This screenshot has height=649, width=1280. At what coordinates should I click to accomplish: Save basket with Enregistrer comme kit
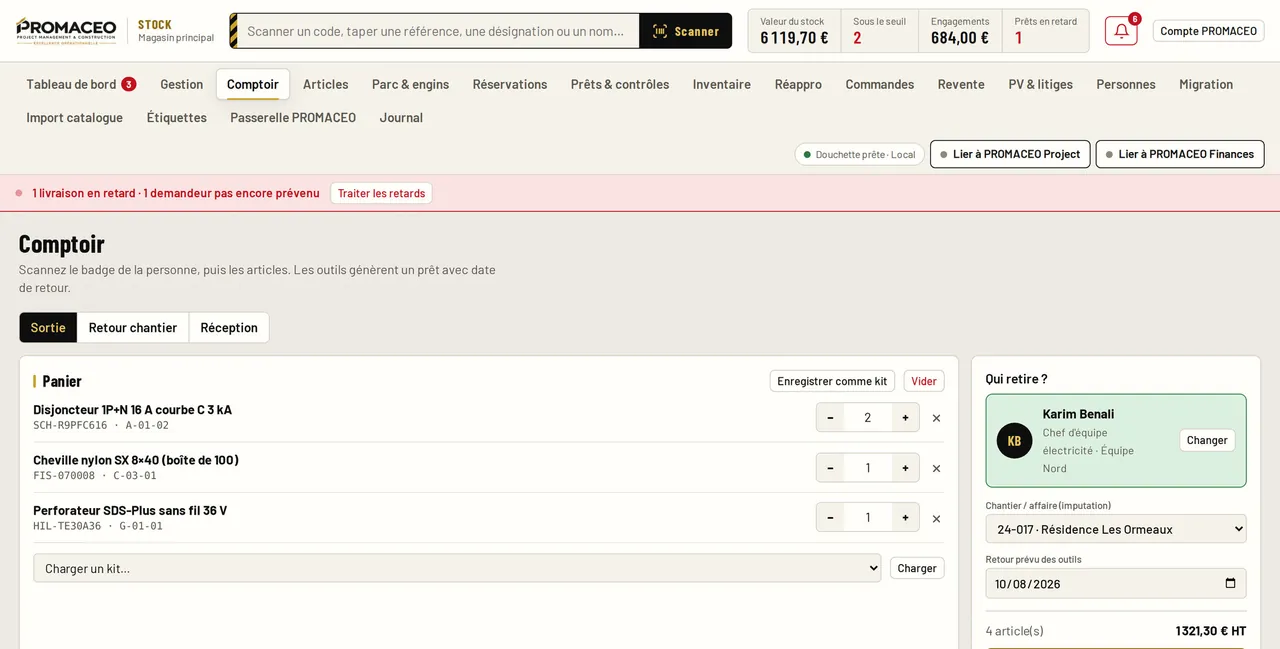(x=832, y=381)
